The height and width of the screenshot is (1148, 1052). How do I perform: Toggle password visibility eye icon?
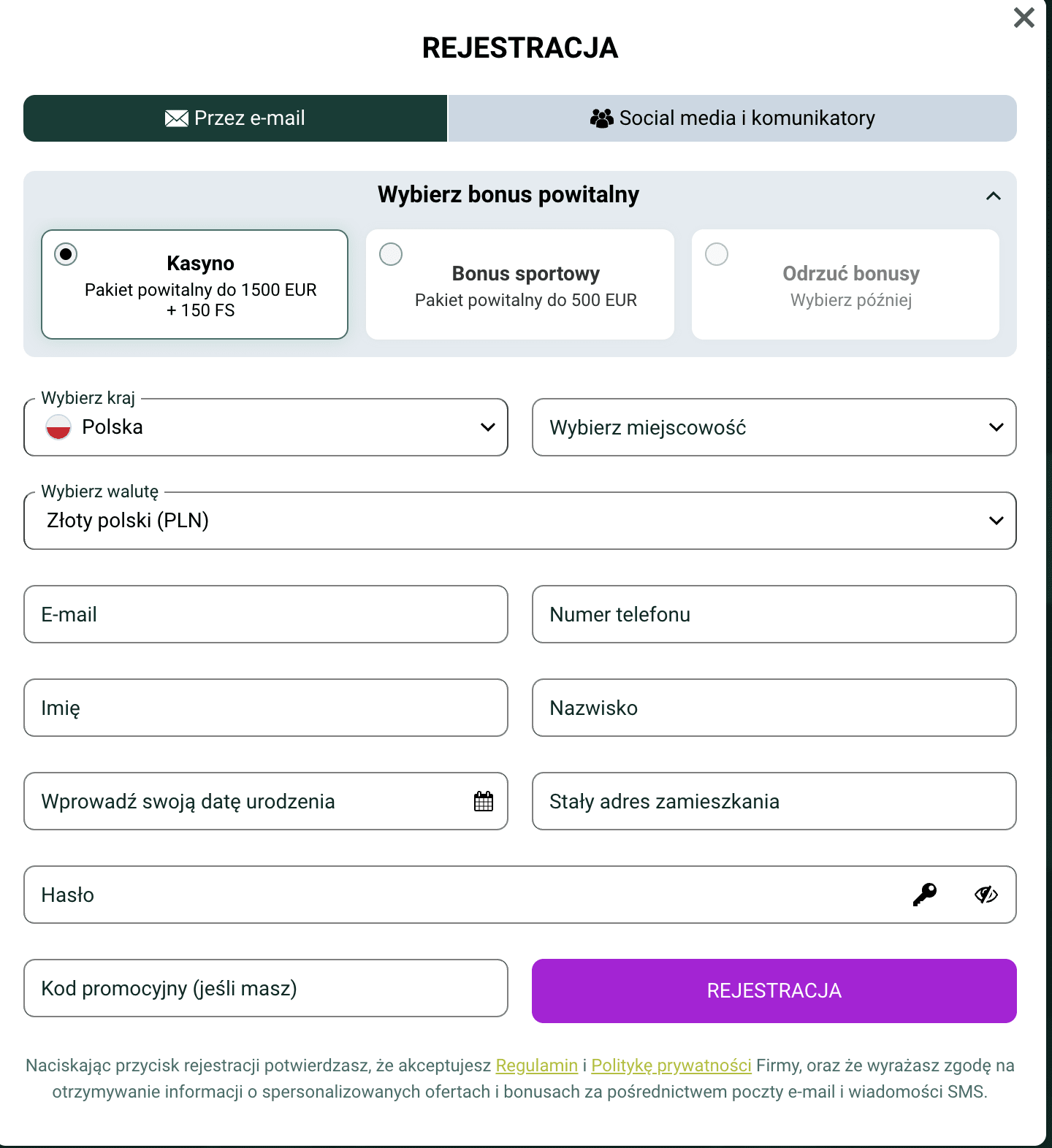tap(986, 895)
